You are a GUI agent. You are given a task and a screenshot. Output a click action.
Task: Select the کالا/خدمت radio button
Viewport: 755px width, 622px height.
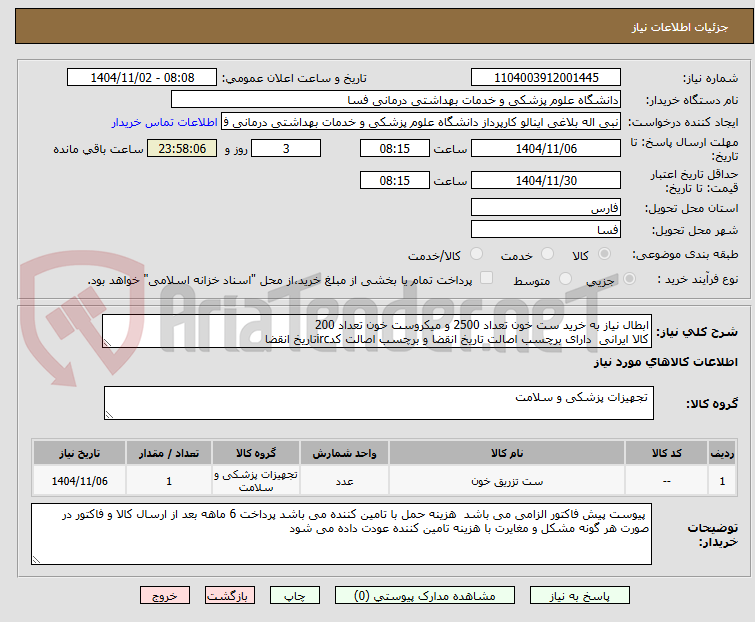click(476, 254)
